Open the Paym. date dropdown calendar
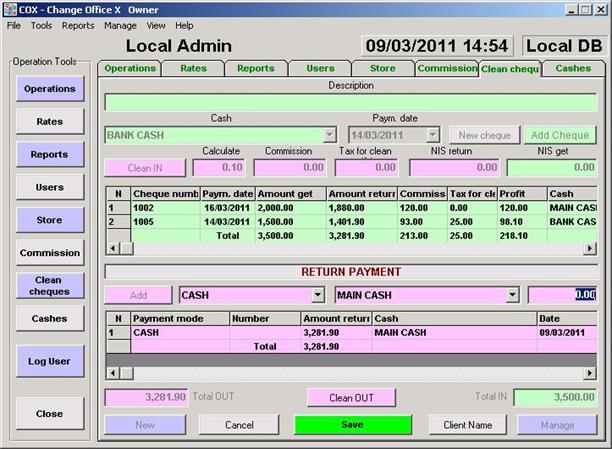Screen dimensions: 612x449 click(432, 135)
